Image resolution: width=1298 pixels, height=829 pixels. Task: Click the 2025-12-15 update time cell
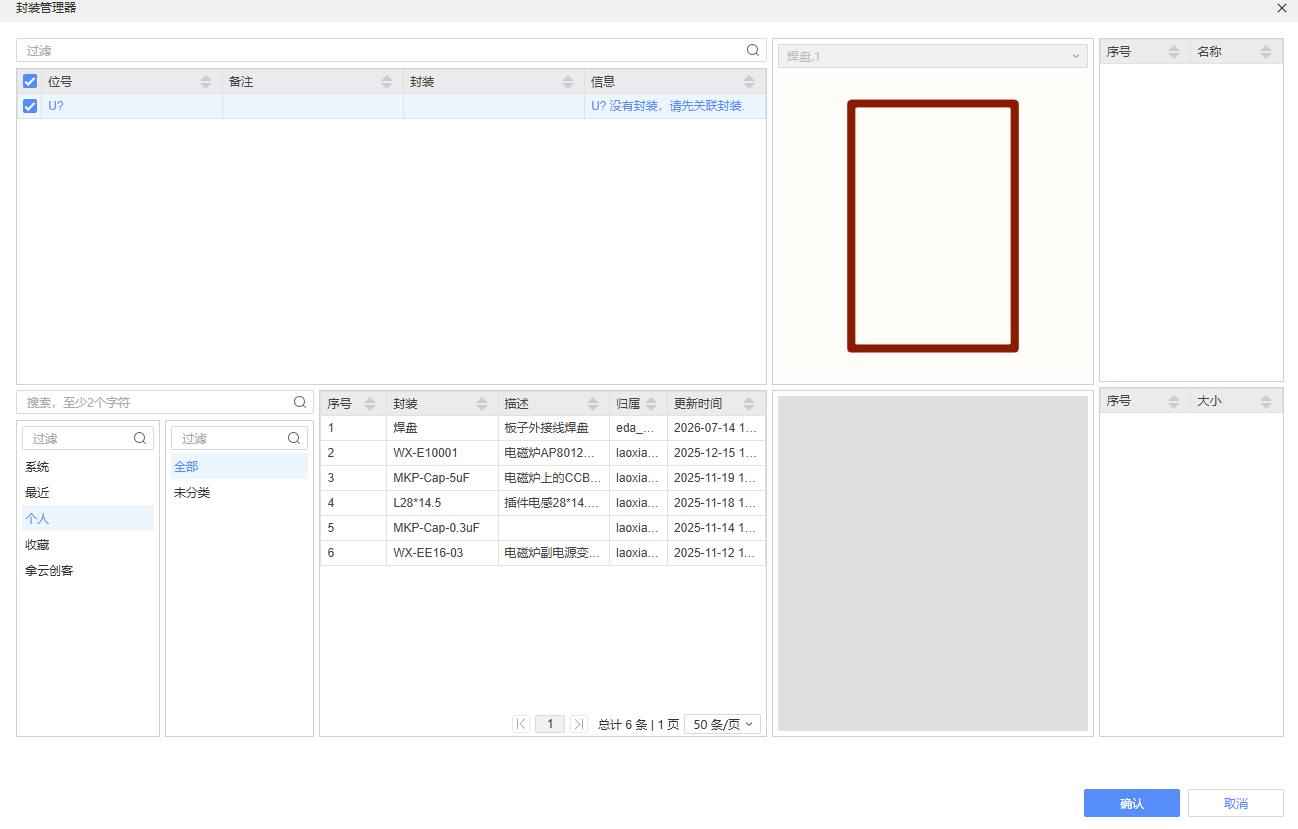716,453
